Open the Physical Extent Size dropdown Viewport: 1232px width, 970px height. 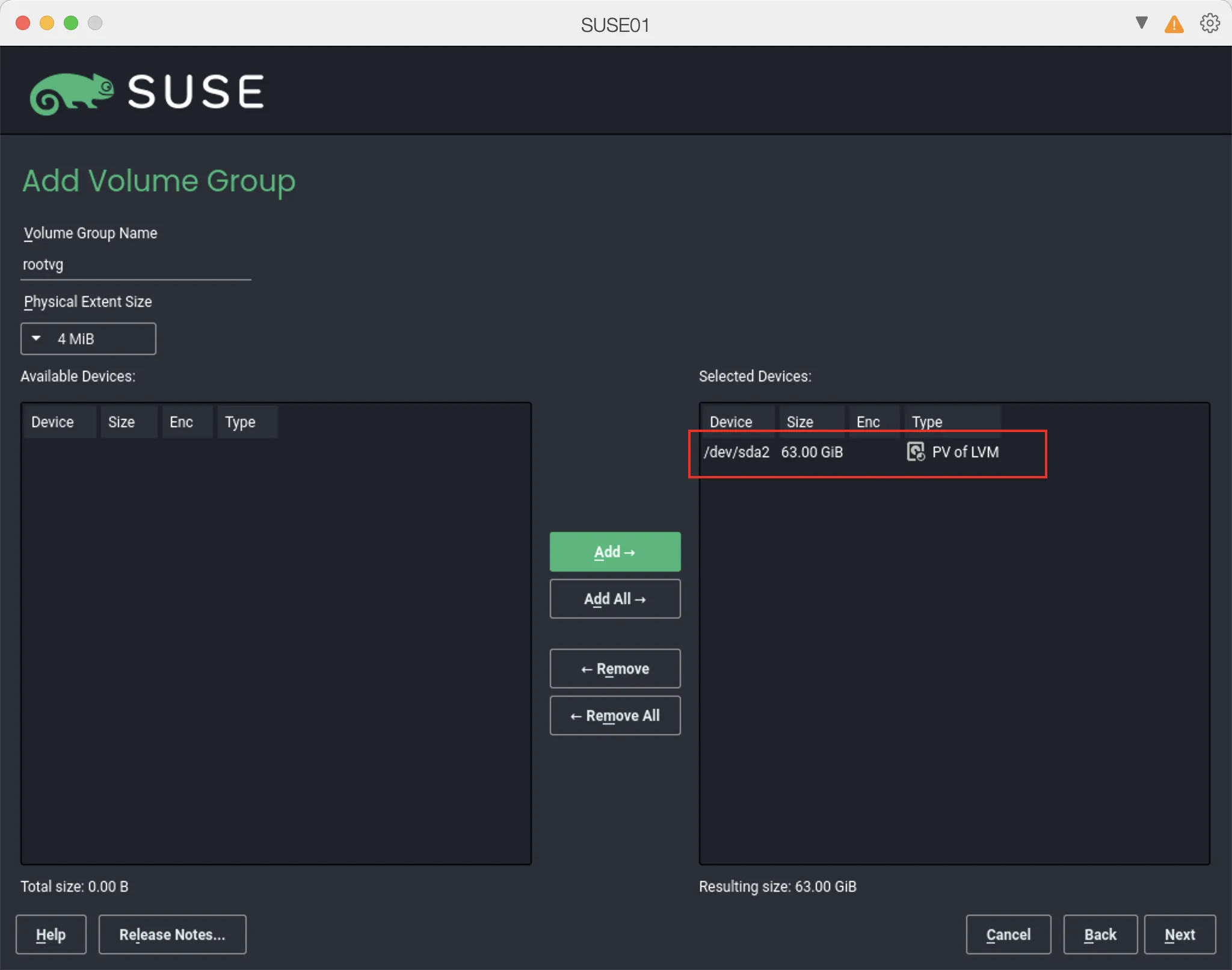point(88,338)
